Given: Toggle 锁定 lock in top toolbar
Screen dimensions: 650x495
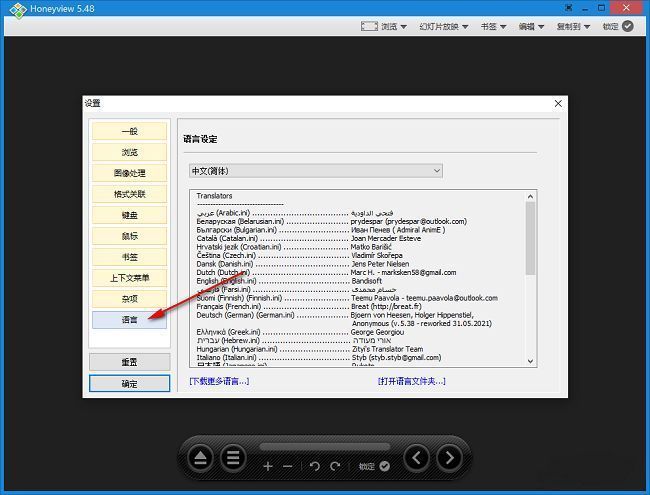Looking at the screenshot, I should pyautogui.click(x=618, y=27).
